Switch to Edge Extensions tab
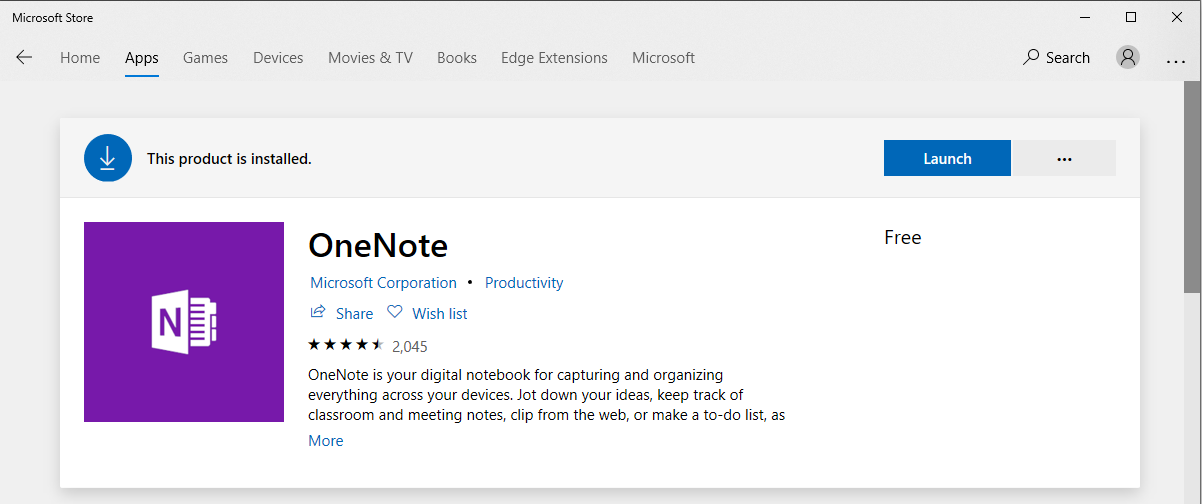Image resolution: width=1202 pixels, height=504 pixels. tap(554, 58)
